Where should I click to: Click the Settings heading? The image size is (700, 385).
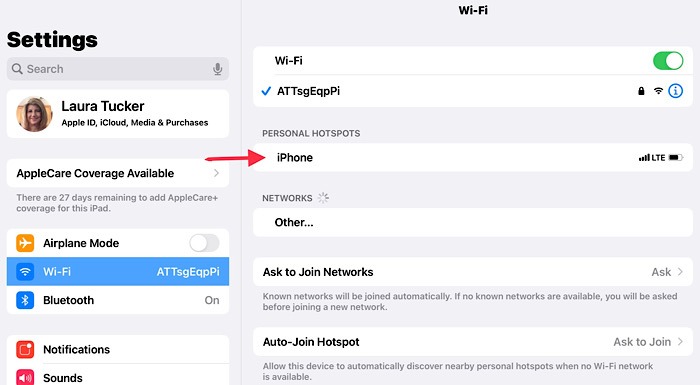click(52, 40)
